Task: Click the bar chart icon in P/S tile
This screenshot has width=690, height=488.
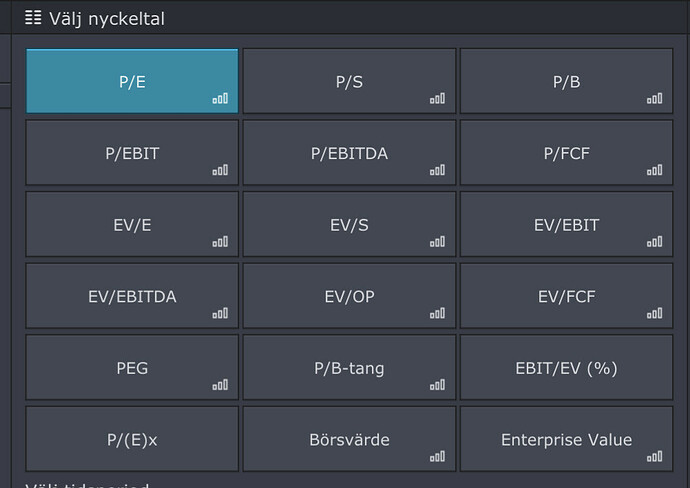Action: 437,99
